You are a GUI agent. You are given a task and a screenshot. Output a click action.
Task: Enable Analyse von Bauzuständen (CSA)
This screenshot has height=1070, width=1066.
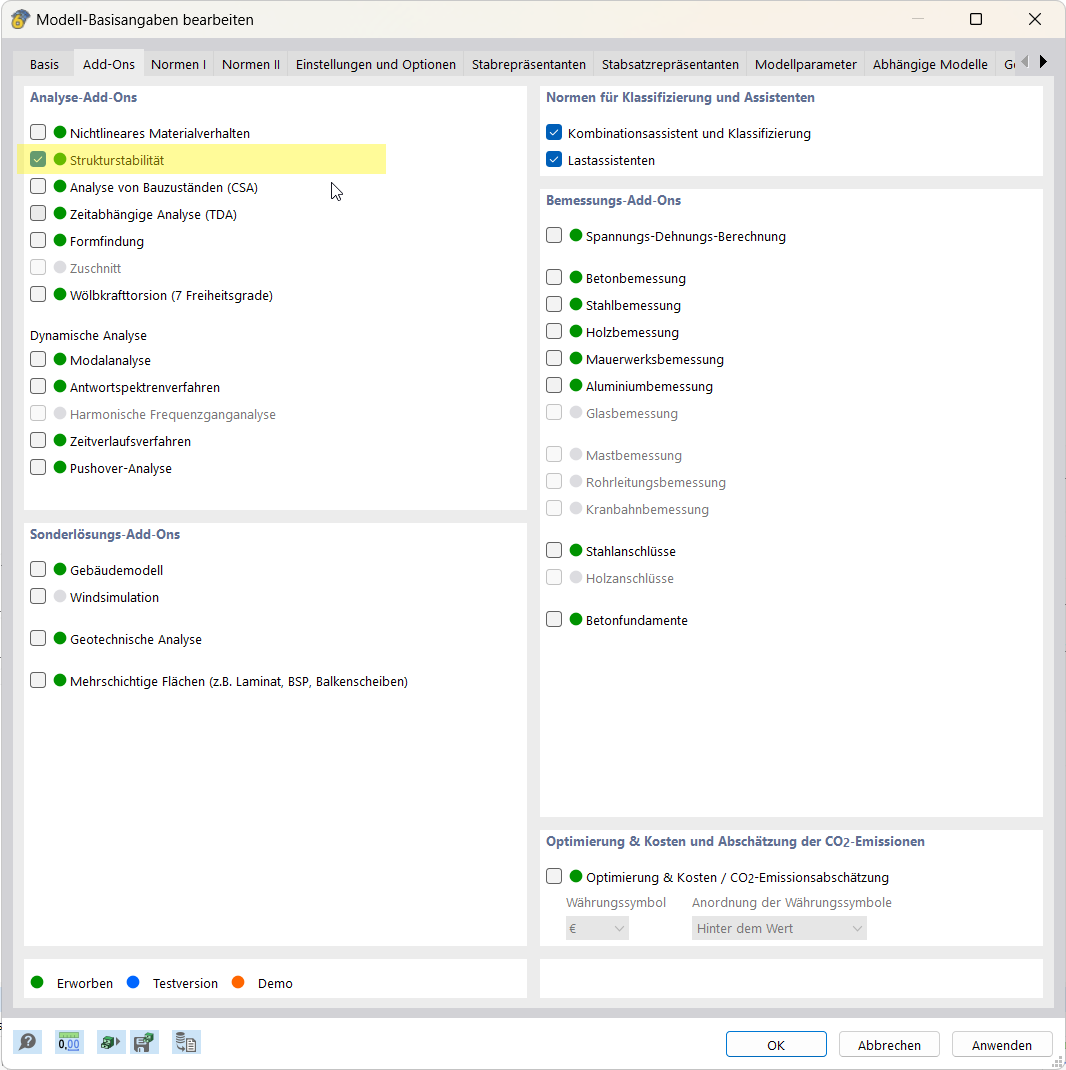tap(38, 186)
